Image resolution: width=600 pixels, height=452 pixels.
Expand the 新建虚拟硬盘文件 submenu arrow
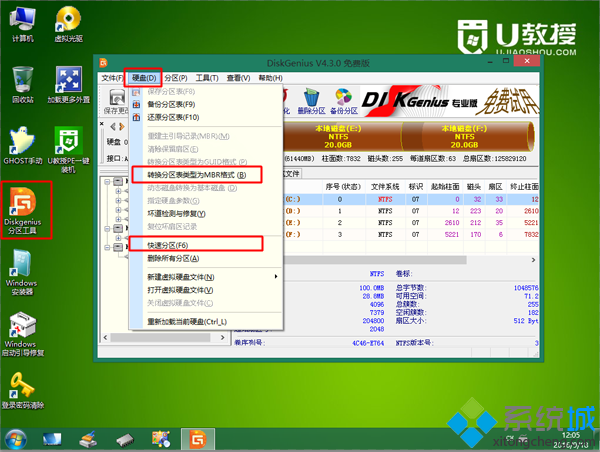[276, 276]
